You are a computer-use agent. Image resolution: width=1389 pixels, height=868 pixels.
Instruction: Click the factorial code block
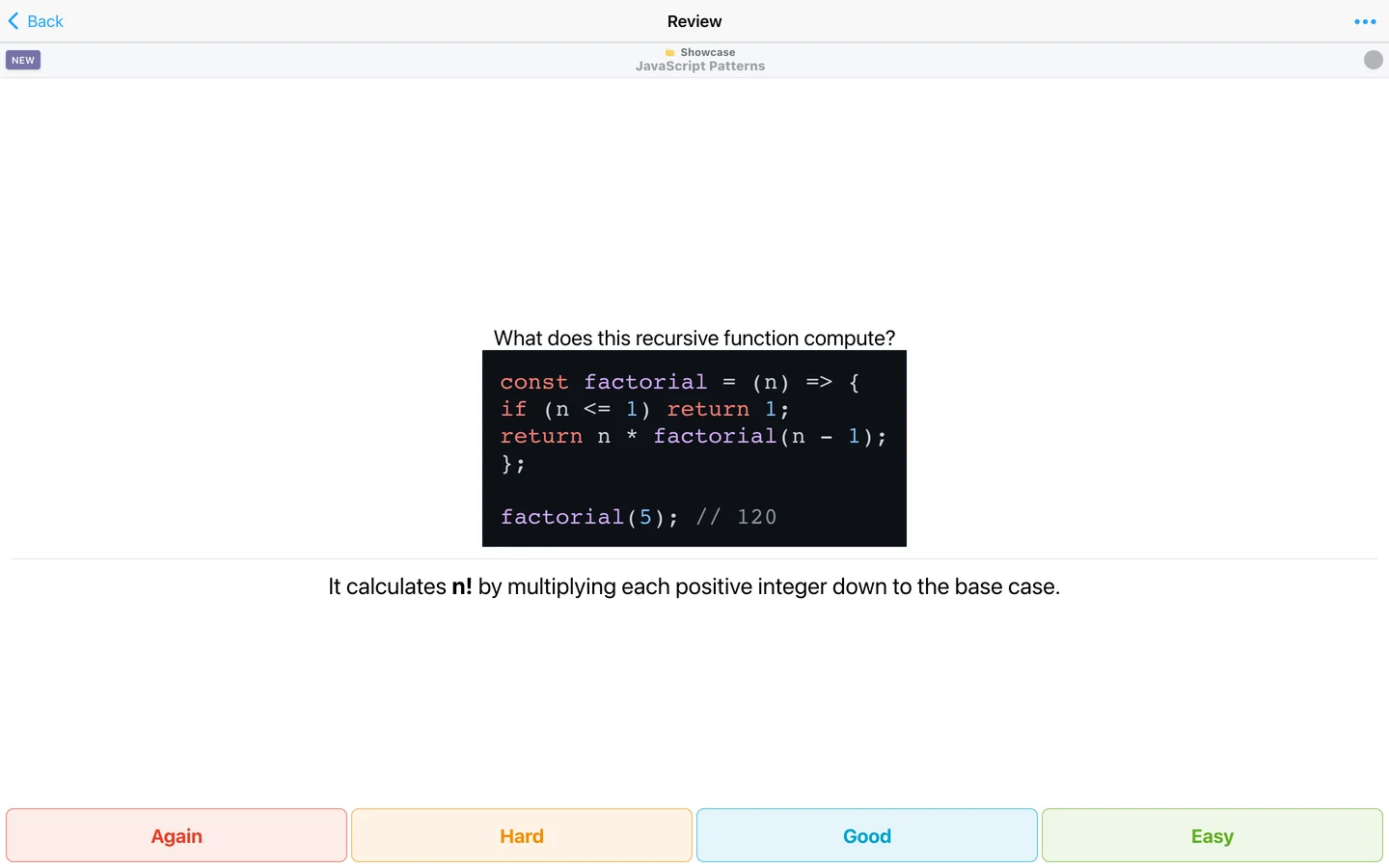click(694, 448)
